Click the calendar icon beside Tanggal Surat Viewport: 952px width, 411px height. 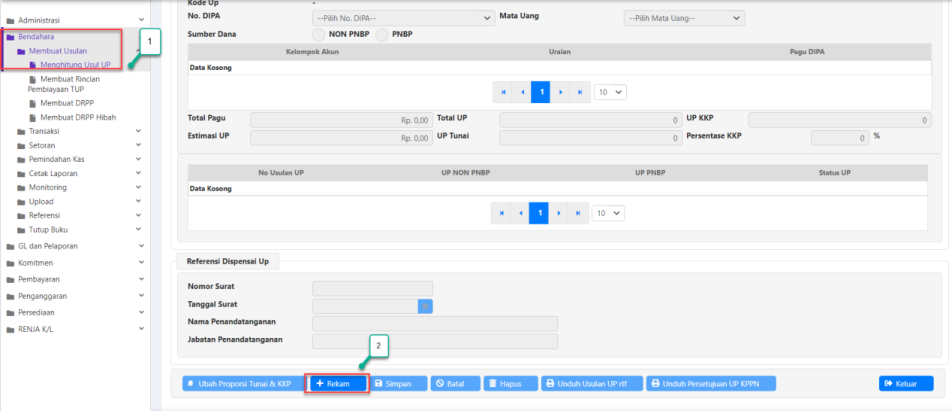(425, 305)
